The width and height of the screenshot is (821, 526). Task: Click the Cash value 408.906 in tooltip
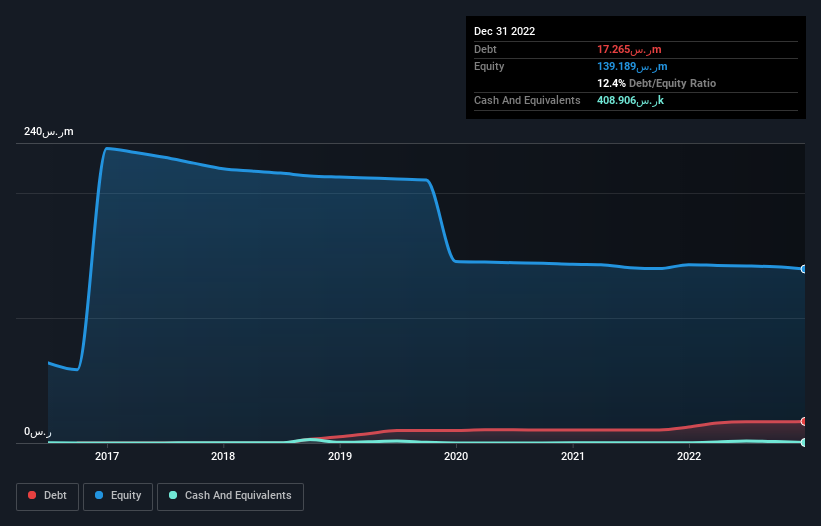tap(630, 100)
